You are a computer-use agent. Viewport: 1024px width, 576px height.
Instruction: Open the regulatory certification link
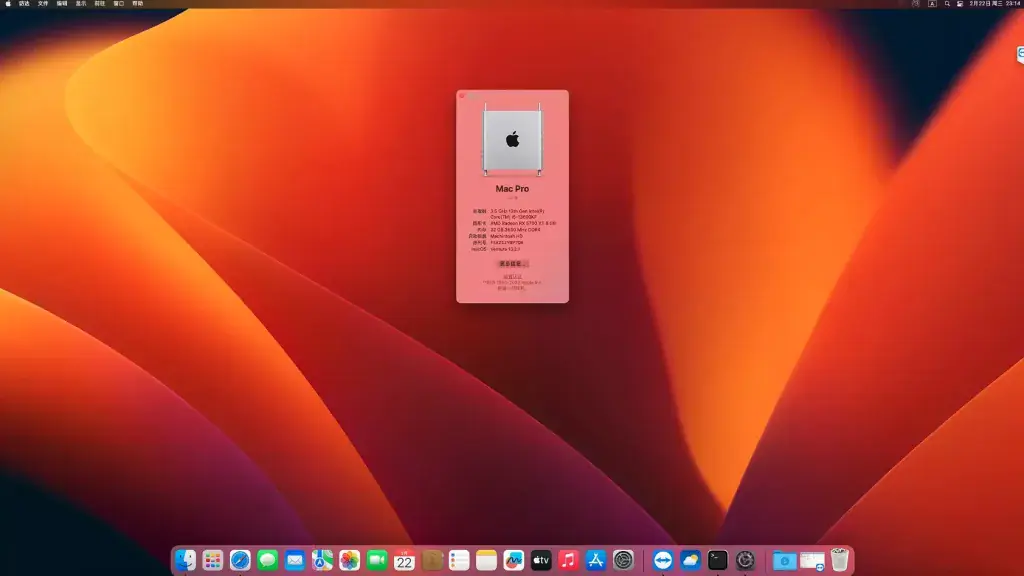pyautogui.click(x=513, y=276)
